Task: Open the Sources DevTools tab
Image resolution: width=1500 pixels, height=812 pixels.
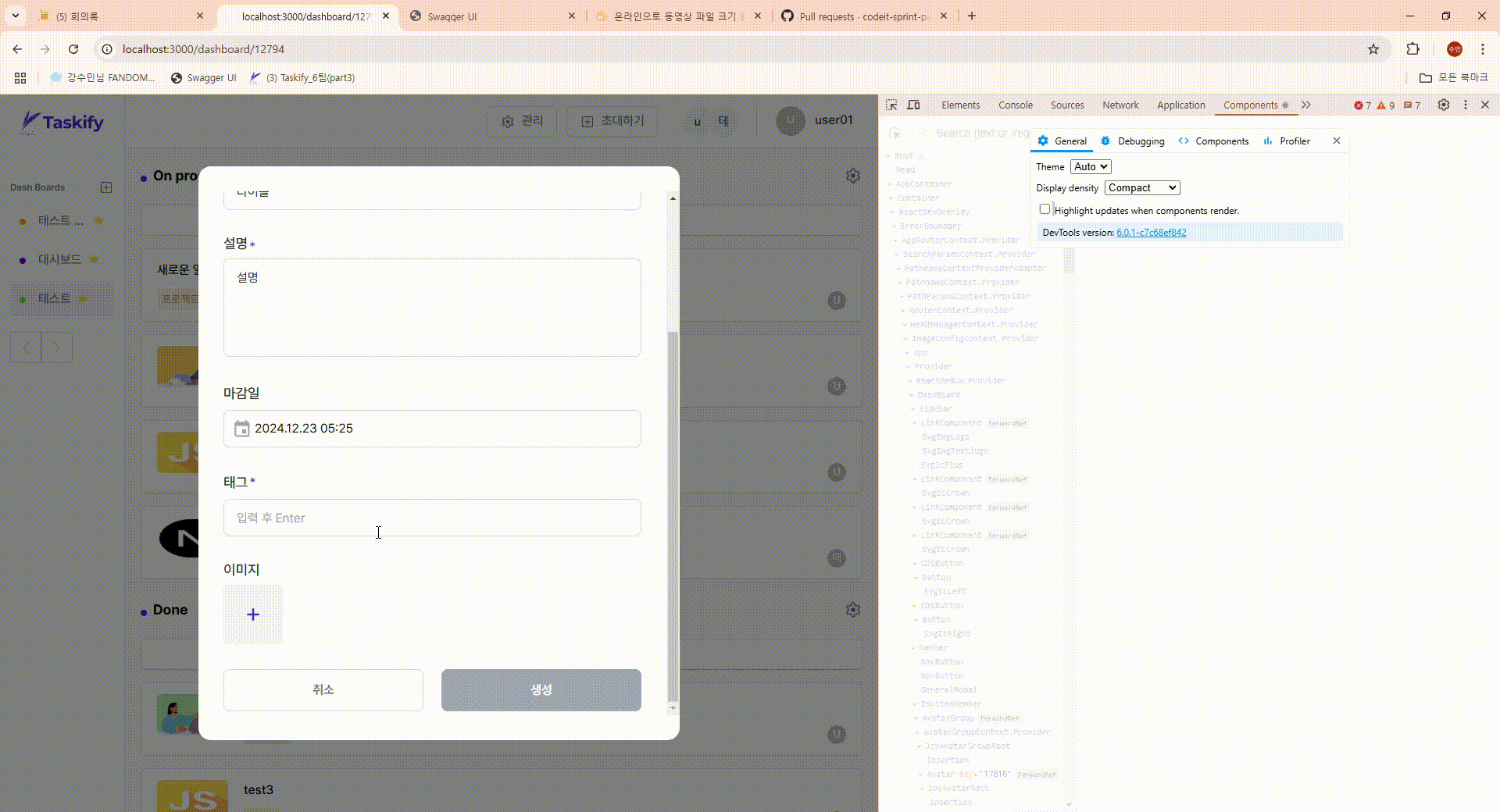Action: (x=1066, y=105)
